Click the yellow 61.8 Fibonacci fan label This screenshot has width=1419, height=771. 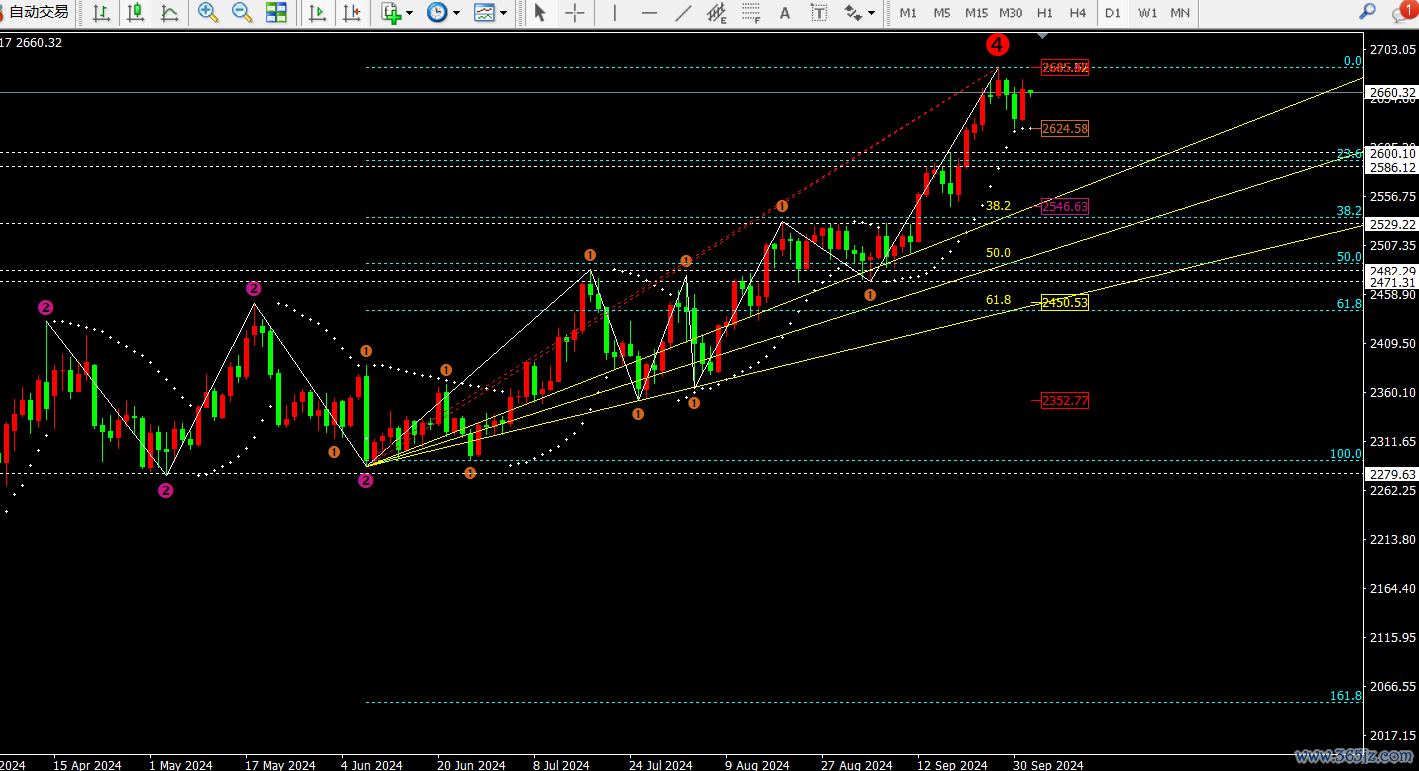click(998, 300)
